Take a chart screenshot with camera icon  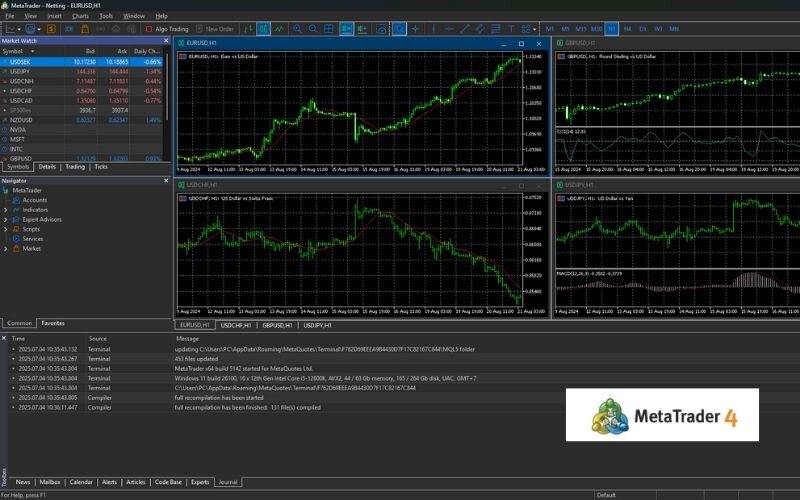coord(382,29)
